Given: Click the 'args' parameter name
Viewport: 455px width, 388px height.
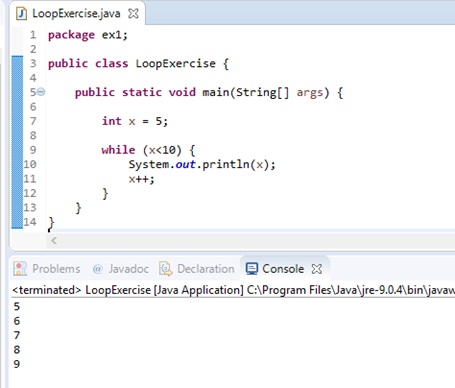Looking at the screenshot, I should (x=310, y=93).
